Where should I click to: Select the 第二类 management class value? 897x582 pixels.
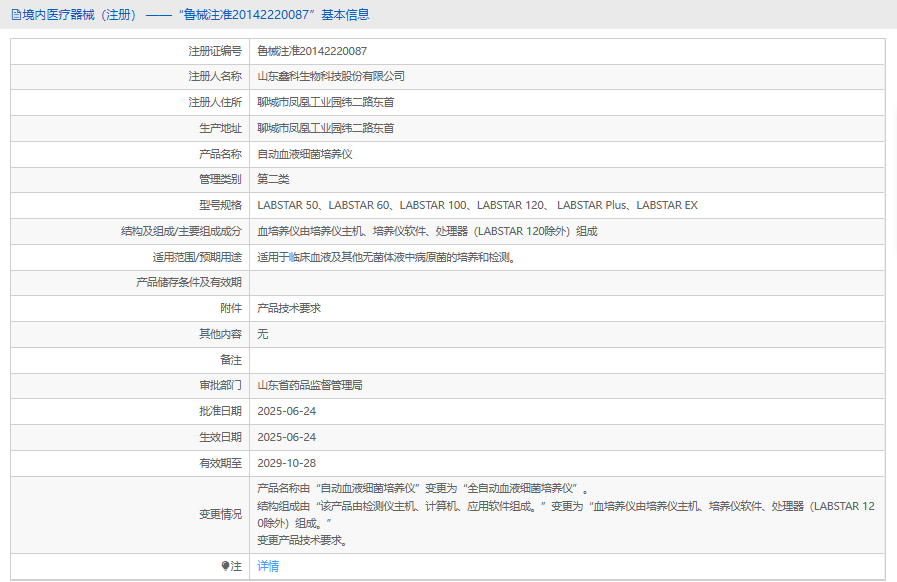tap(273, 179)
